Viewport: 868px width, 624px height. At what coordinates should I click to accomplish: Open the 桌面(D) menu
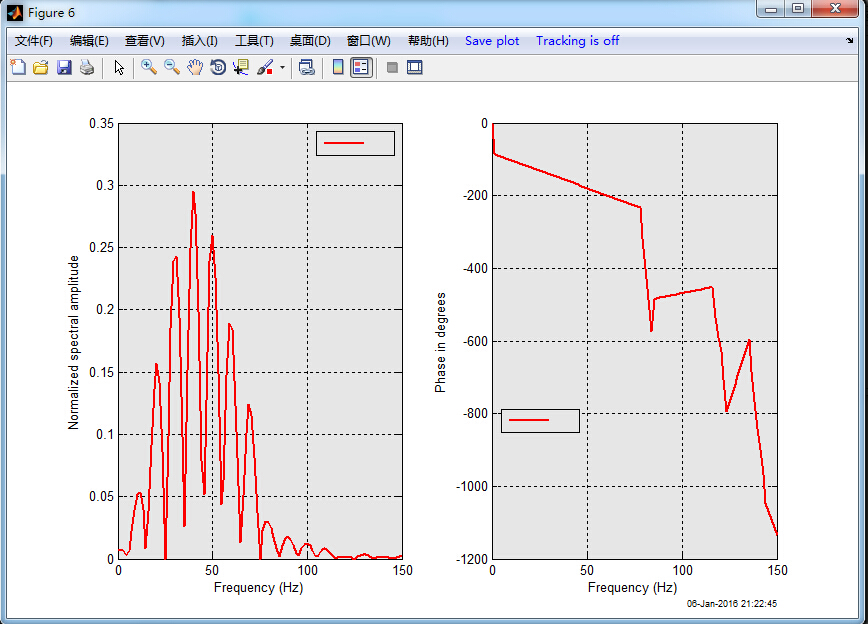[x=310, y=41]
